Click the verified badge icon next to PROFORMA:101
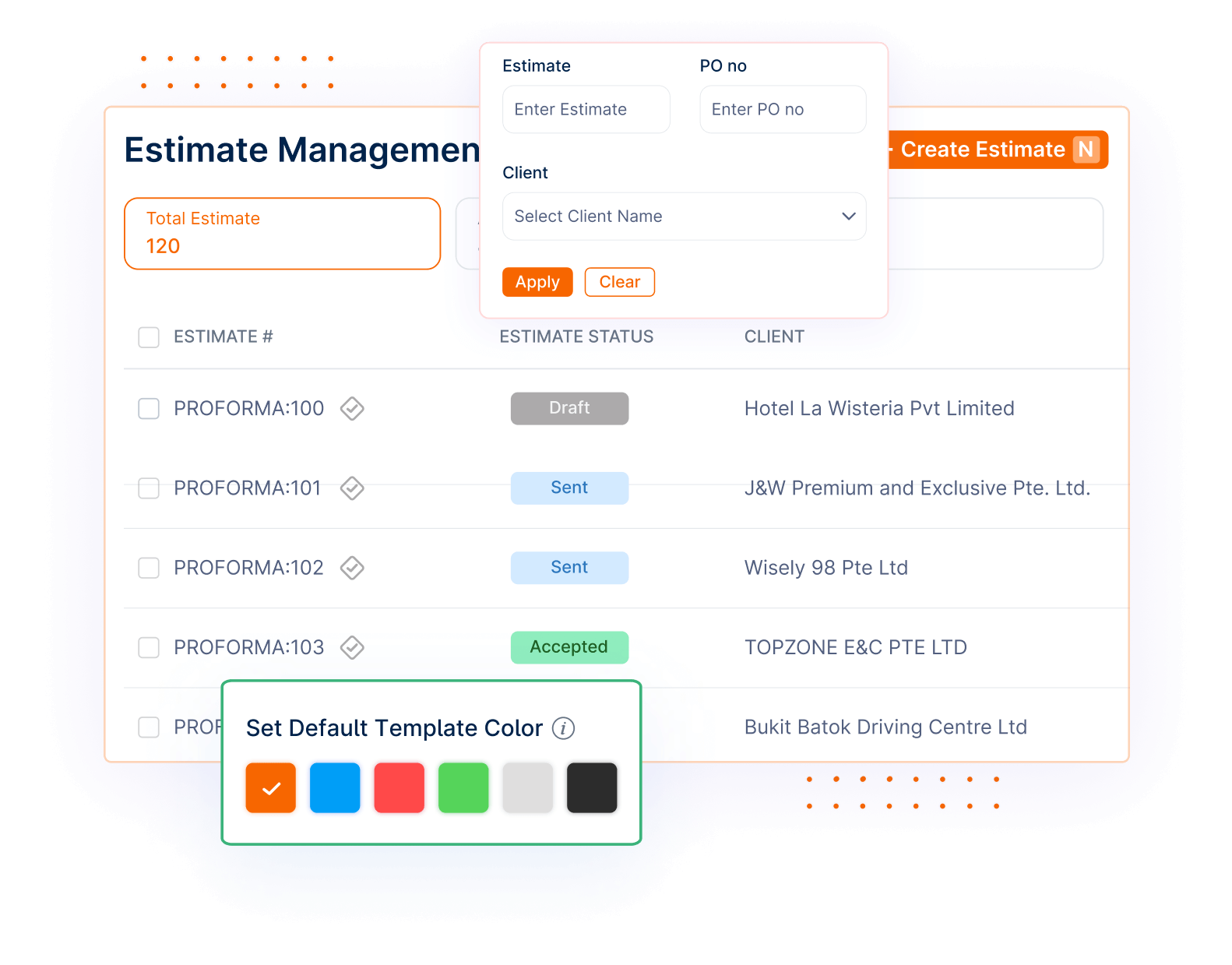The height and width of the screenshot is (965, 1232). (352, 488)
